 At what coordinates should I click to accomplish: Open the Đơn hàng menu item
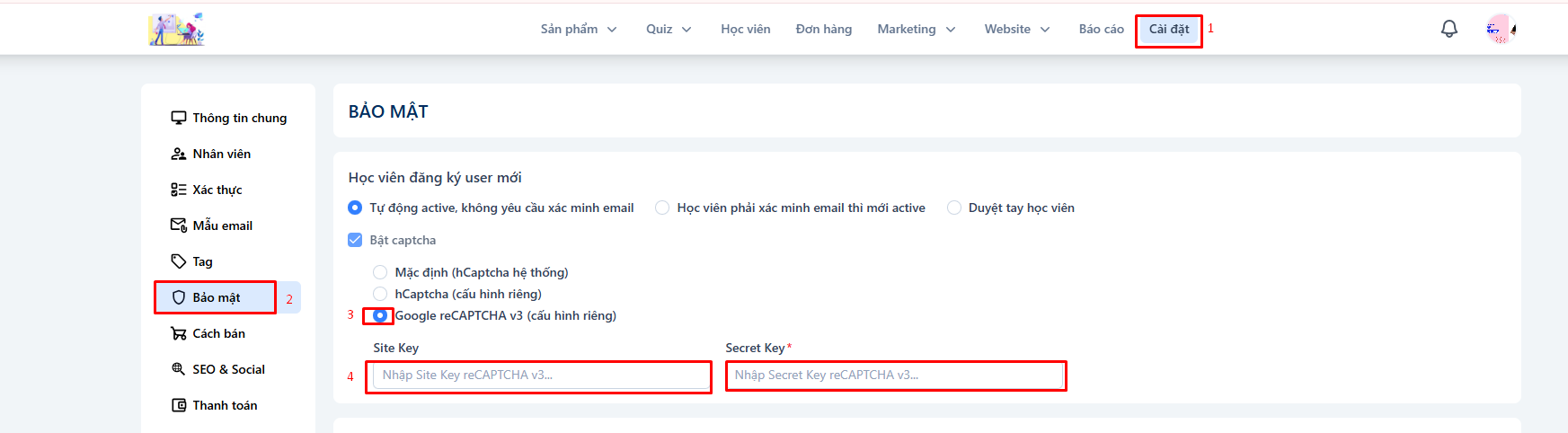823,29
